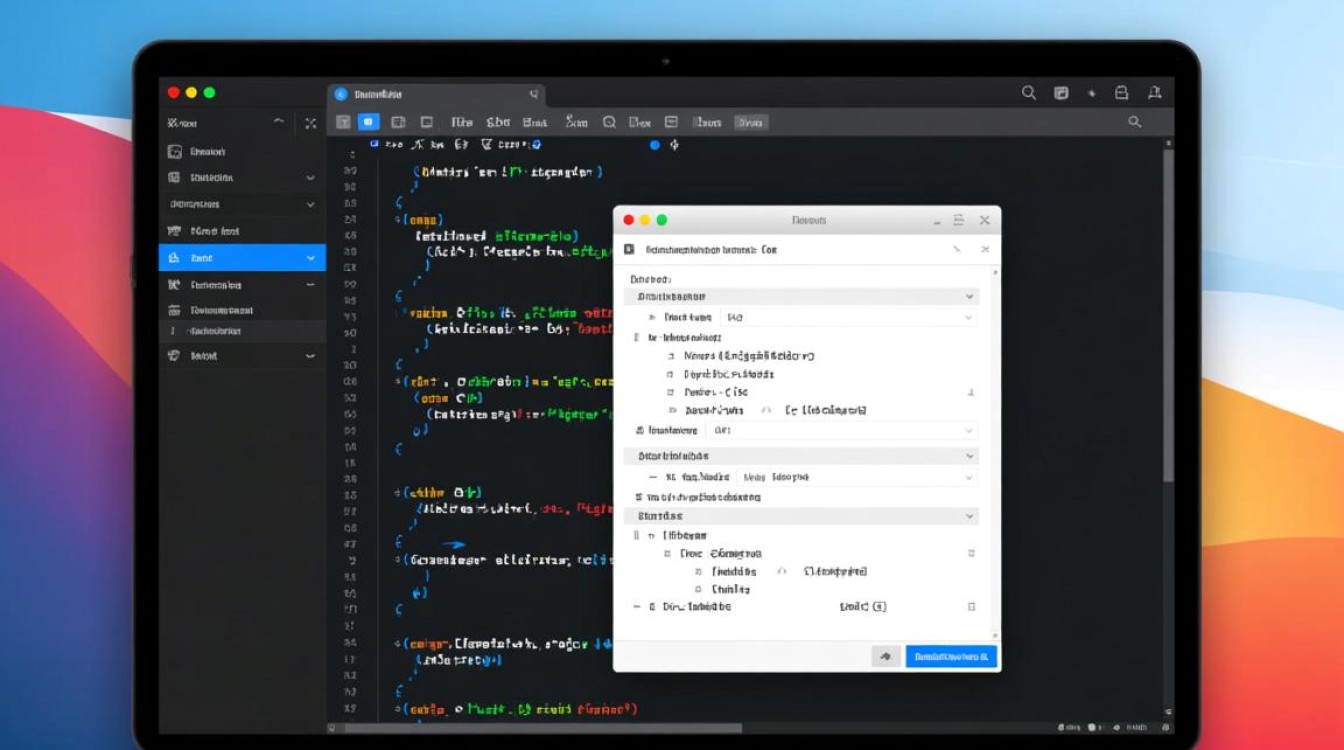Viewport: 1344px width, 750px height.
Task: Click the circular magnifier icon in the editor toolbar
Action: (608, 122)
